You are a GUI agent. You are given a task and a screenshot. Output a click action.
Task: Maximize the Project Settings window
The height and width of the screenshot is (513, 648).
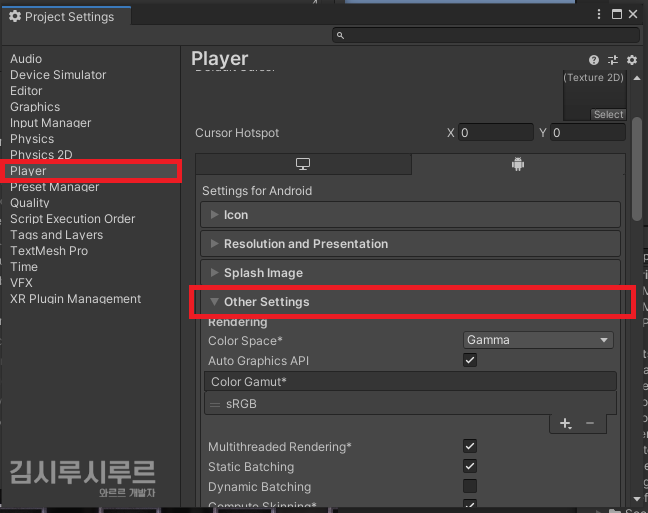617,14
